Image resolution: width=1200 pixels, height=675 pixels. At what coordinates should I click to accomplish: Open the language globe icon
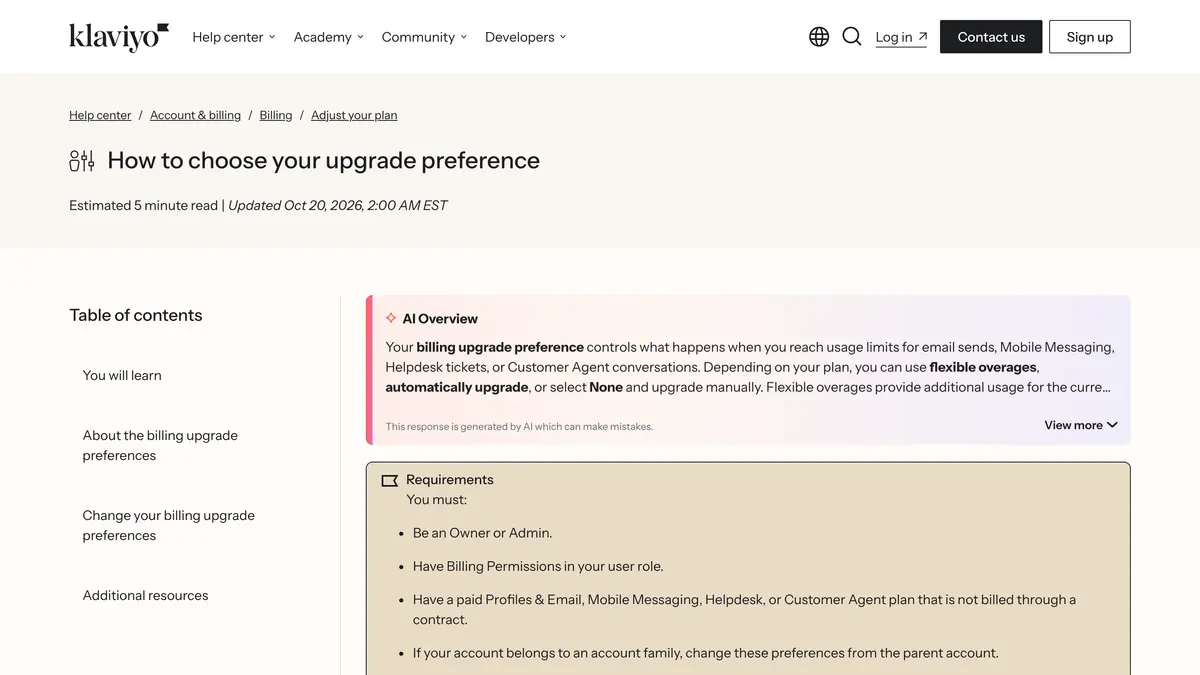[819, 37]
